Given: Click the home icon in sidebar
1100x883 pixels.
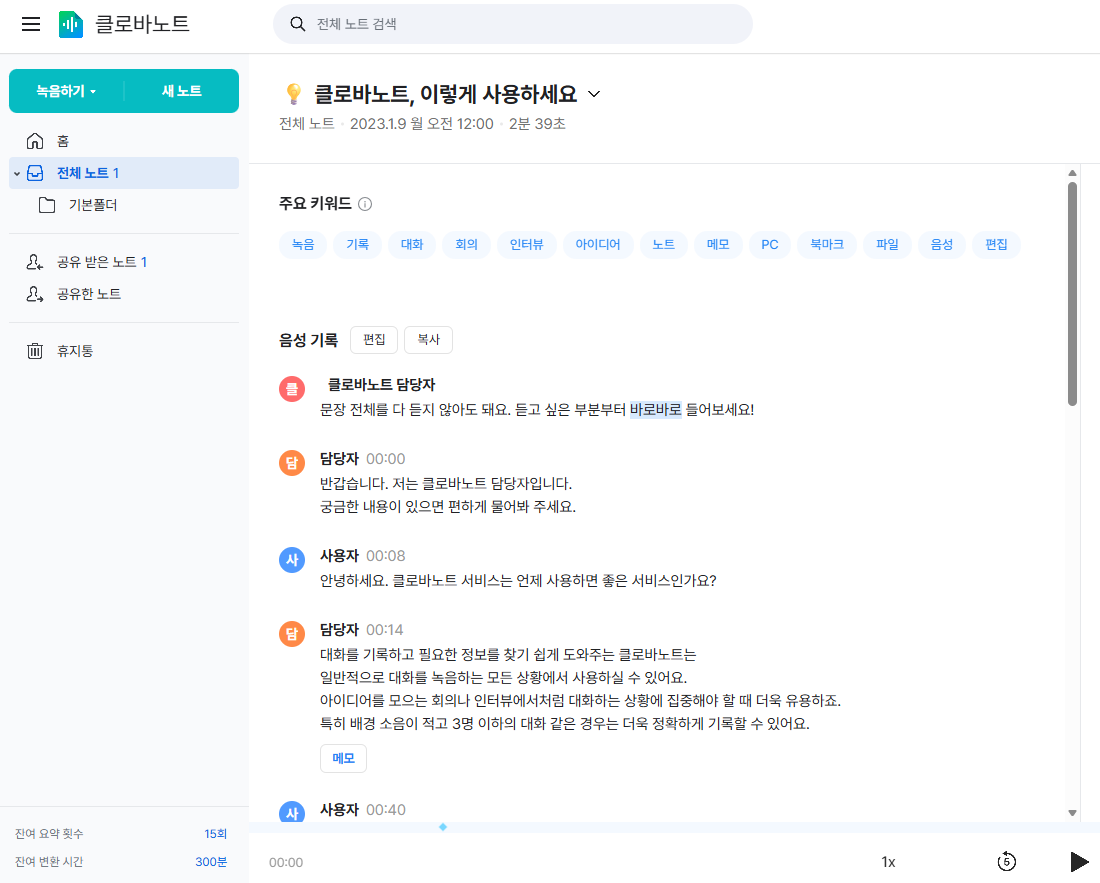Looking at the screenshot, I should [35, 141].
